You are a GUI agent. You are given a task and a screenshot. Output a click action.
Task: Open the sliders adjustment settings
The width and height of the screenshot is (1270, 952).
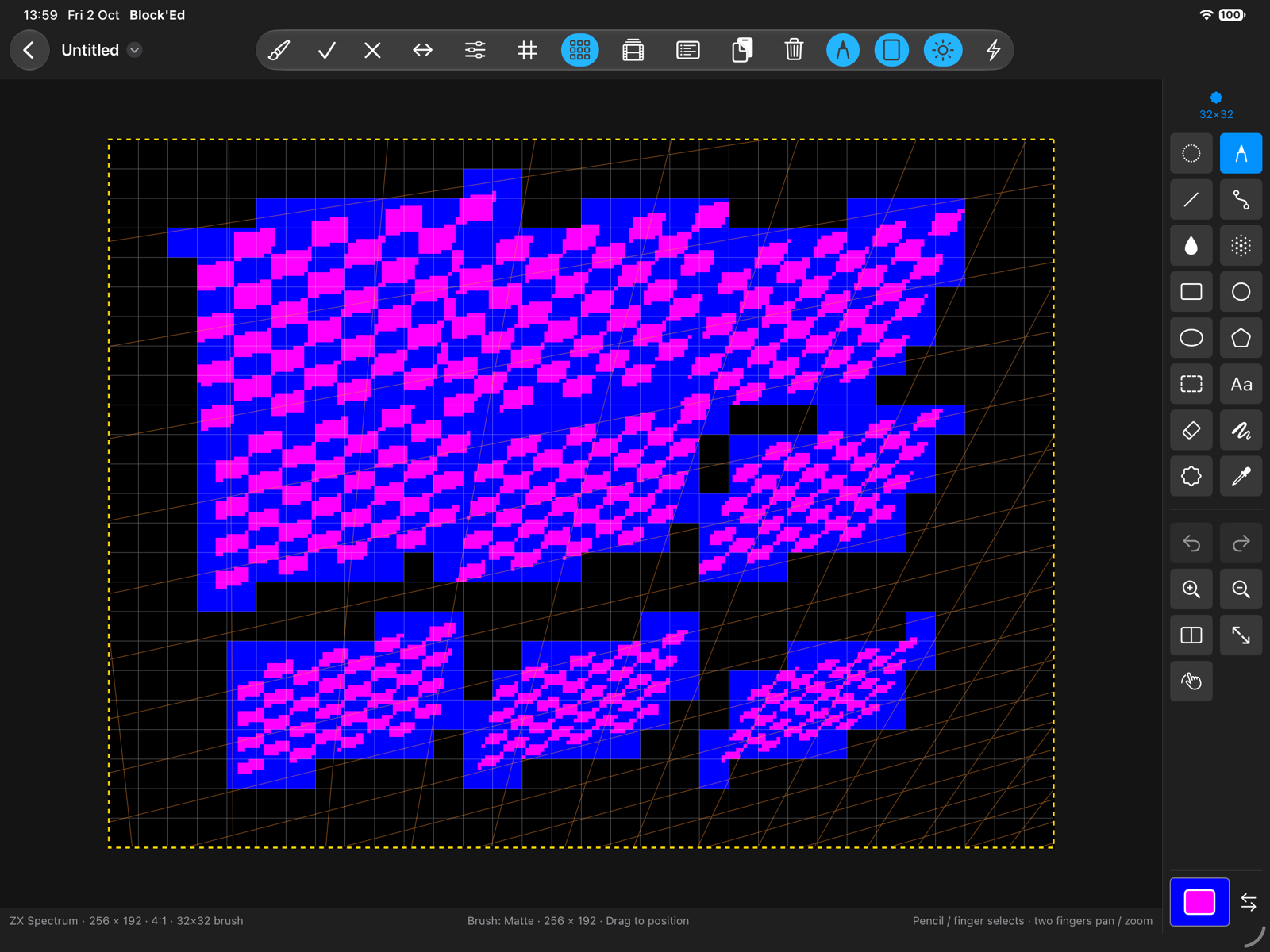[475, 50]
